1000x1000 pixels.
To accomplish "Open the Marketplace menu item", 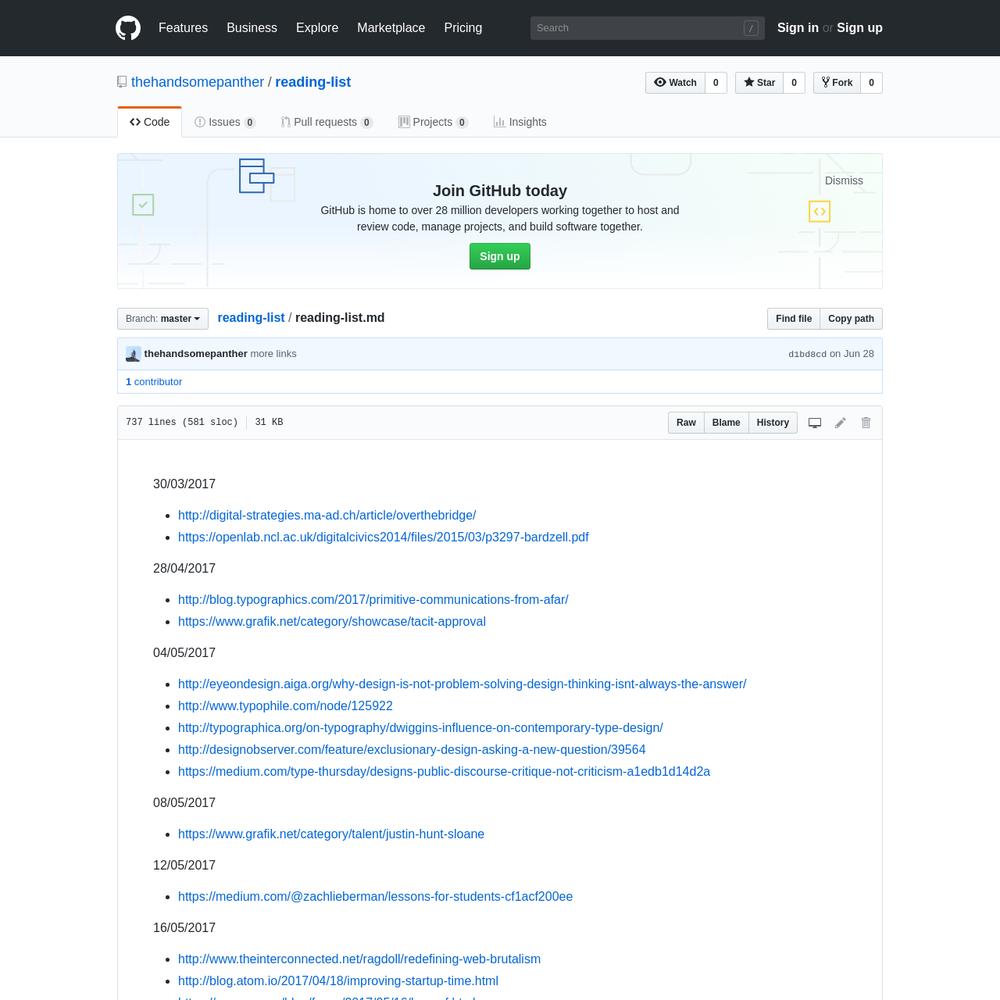I will (391, 28).
